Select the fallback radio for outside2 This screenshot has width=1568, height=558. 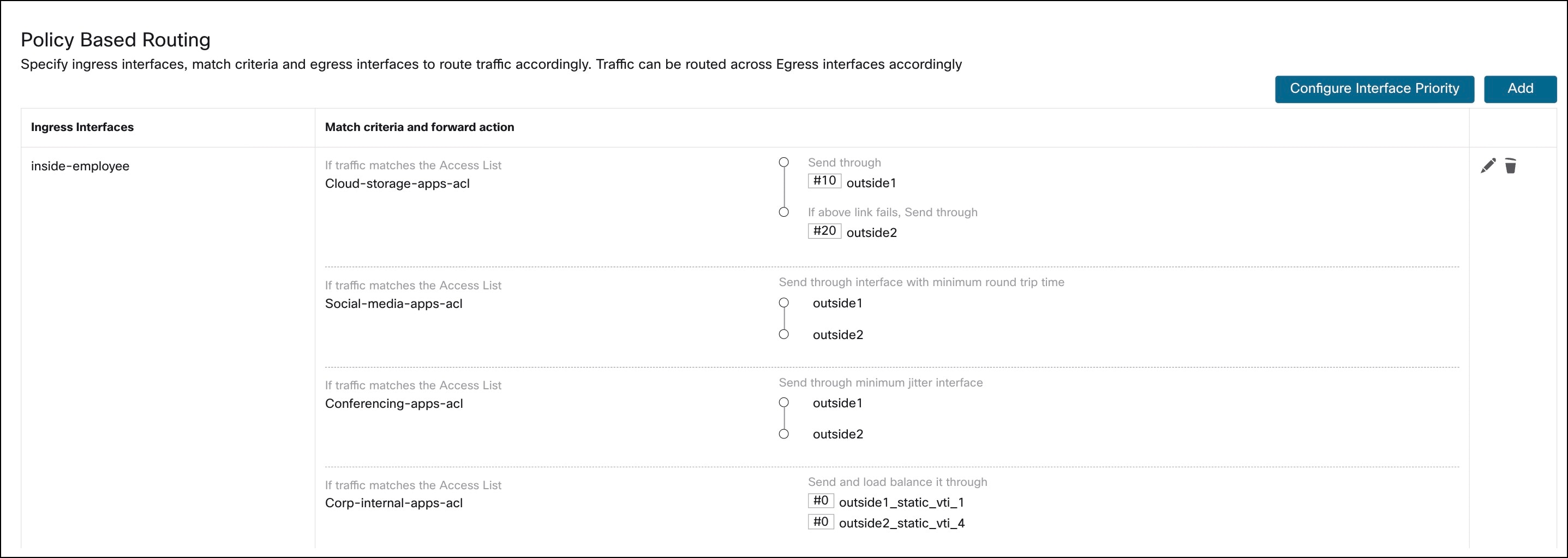(784, 212)
